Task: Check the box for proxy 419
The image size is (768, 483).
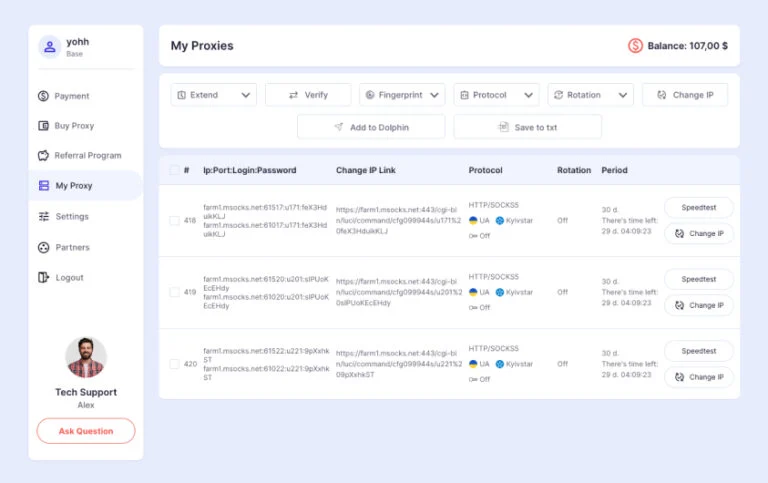Action: pyautogui.click(x=174, y=292)
